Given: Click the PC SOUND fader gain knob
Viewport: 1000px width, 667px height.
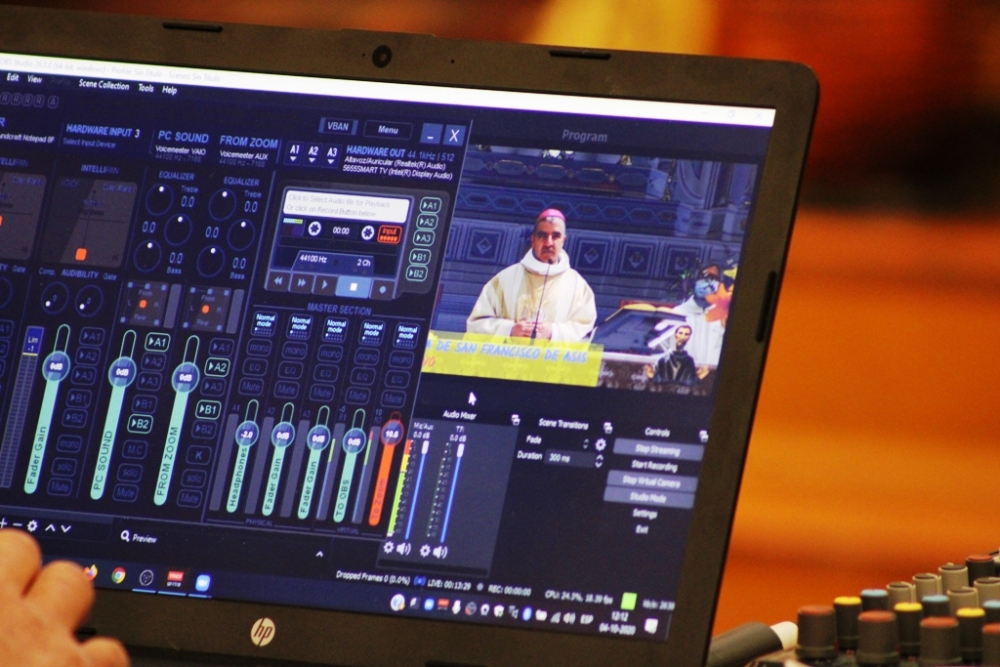Looking at the screenshot, I should click(122, 372).
